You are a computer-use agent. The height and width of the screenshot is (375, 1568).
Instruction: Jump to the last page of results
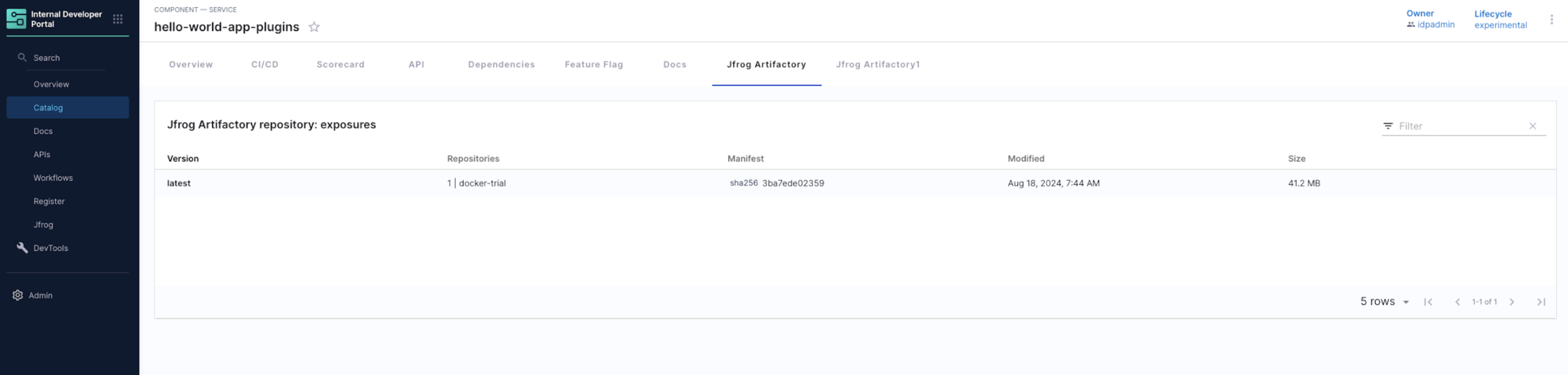[x=1541, y=302]
